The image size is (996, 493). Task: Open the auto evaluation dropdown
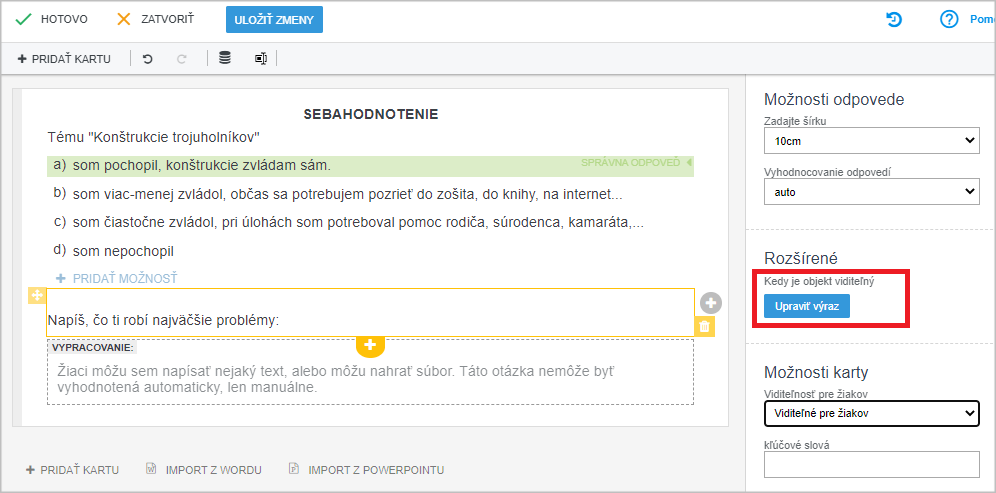[x=872, y=191]
